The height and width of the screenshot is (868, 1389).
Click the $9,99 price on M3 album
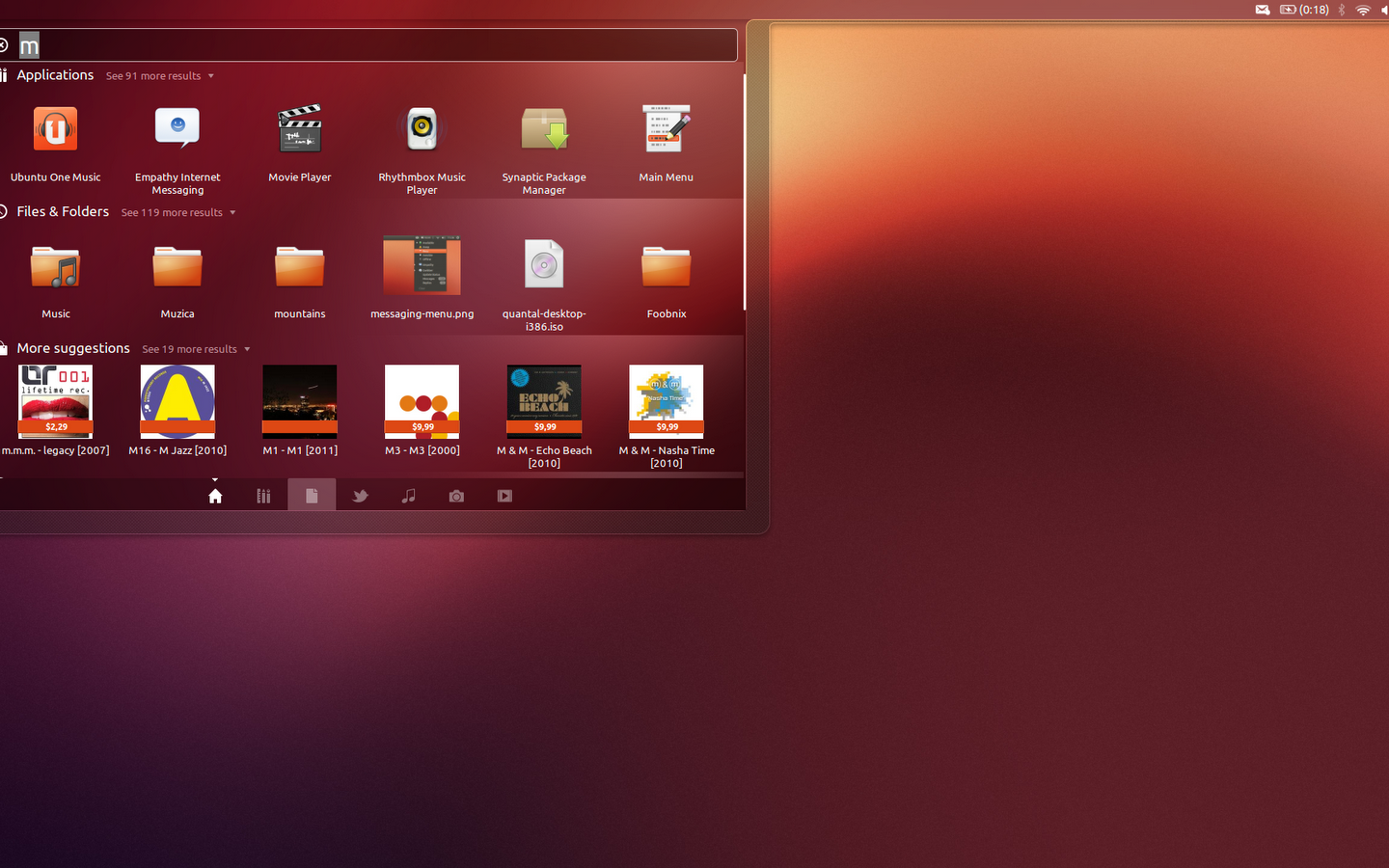[x=422, y=426]
